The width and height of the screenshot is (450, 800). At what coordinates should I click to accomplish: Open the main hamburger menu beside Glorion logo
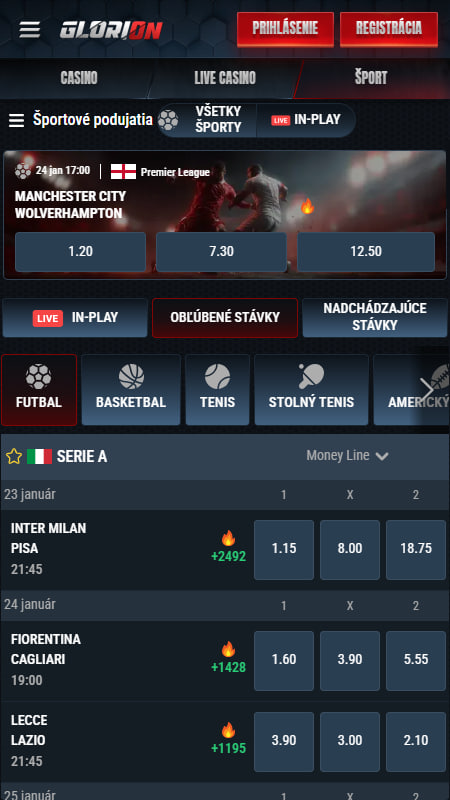click(30, 30)
